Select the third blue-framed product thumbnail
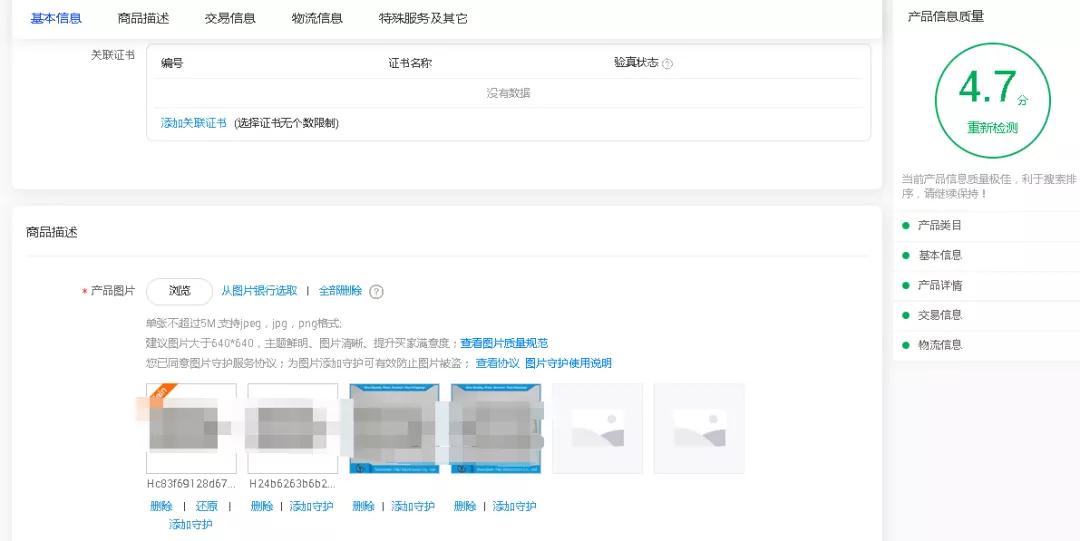 (x=394, y=429)
